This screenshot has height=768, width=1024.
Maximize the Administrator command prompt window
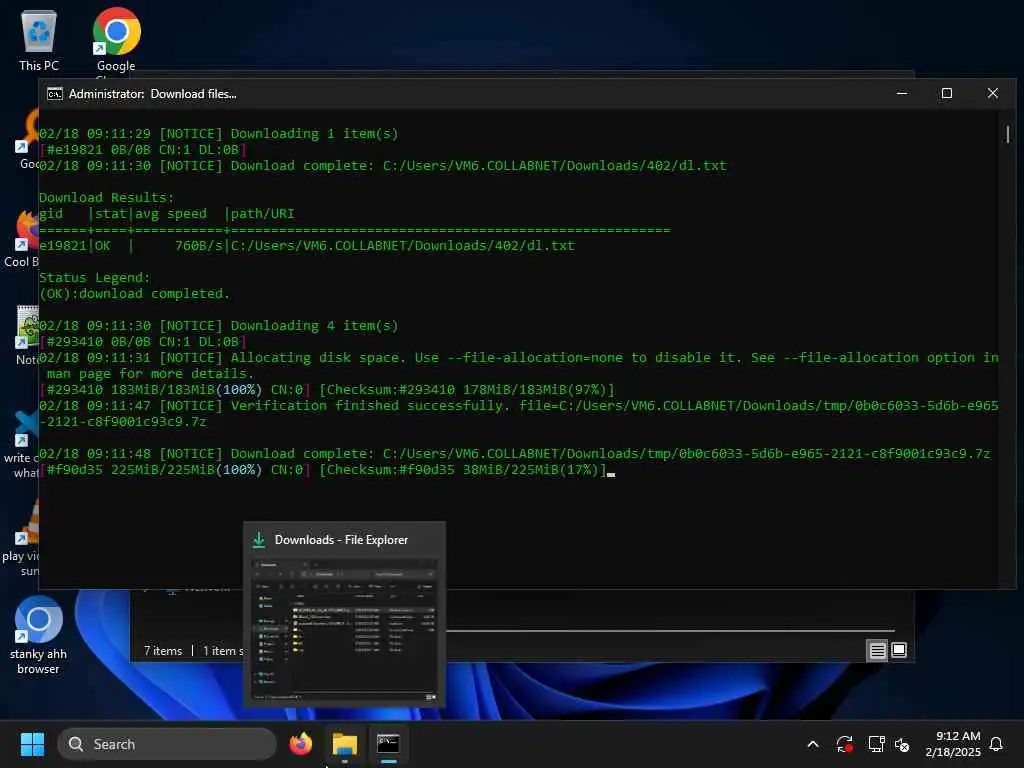[x=946, y=93]
